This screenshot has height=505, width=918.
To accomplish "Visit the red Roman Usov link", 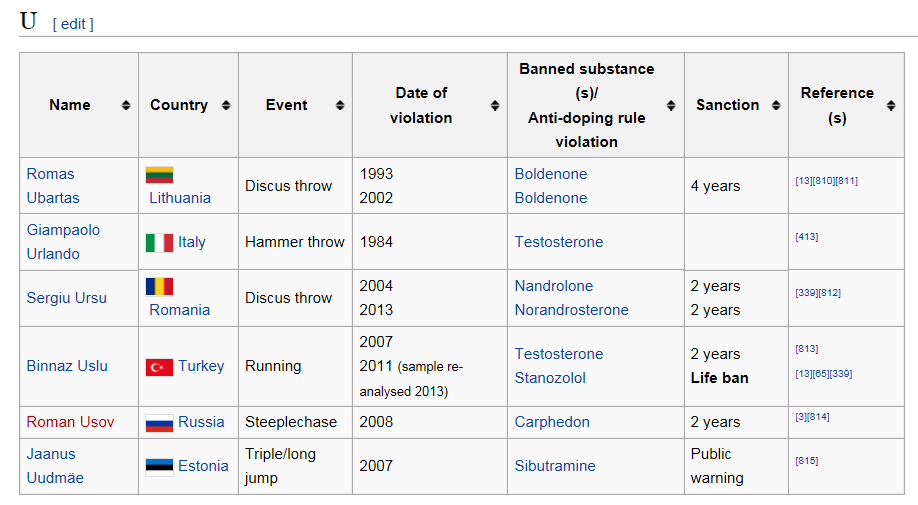I will point(70,422).
